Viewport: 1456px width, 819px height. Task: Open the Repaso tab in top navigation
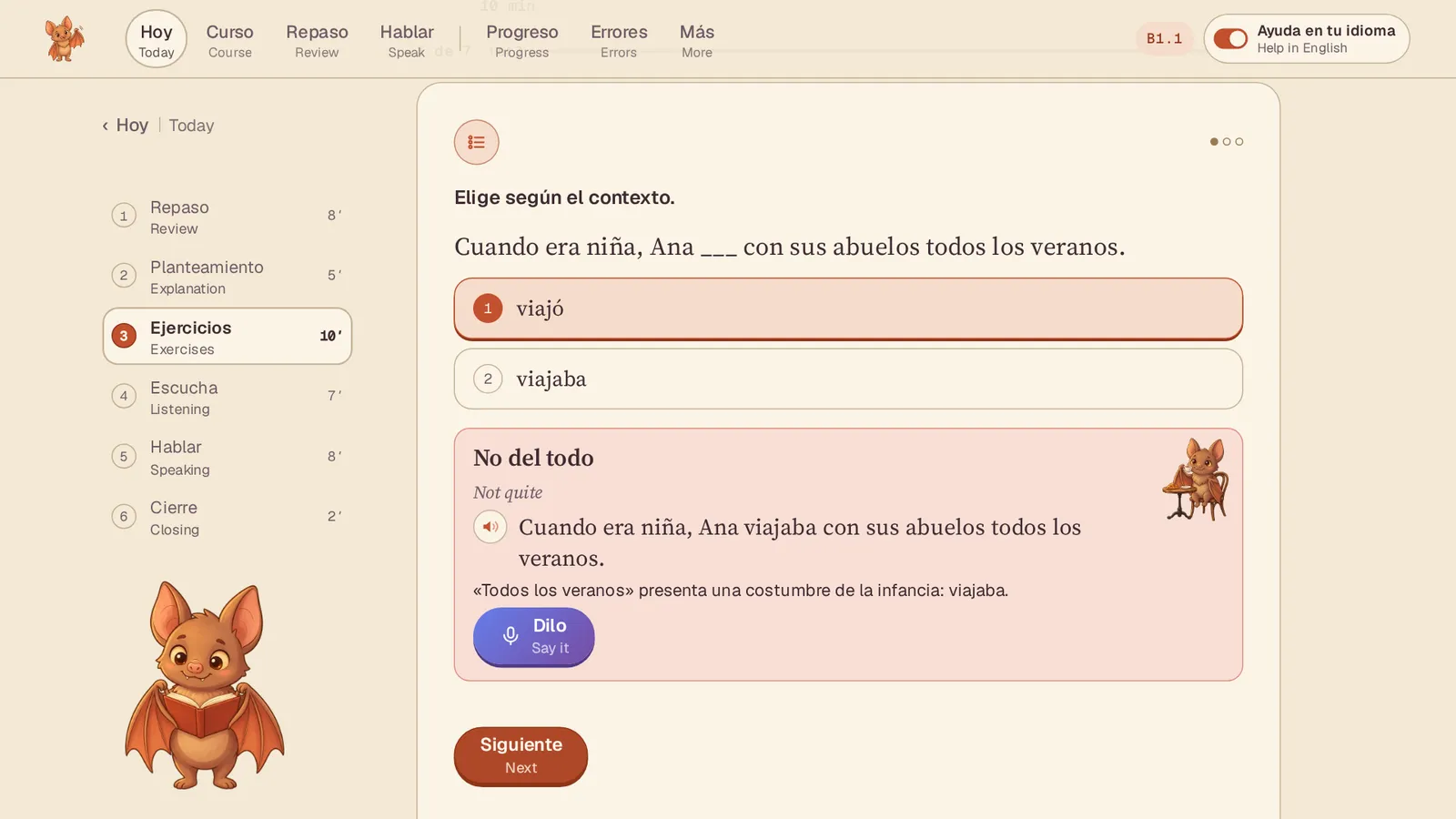coord(317,40)
